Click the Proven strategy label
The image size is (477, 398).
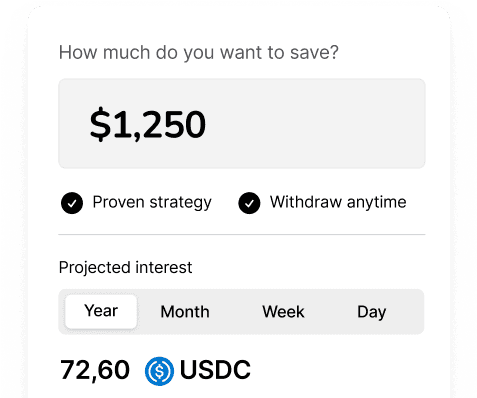point(152,202)
